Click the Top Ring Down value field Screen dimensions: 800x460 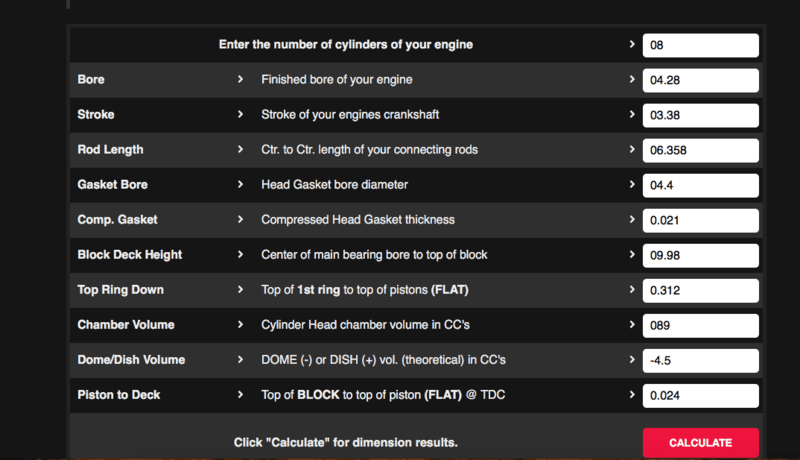pos(700,290)
